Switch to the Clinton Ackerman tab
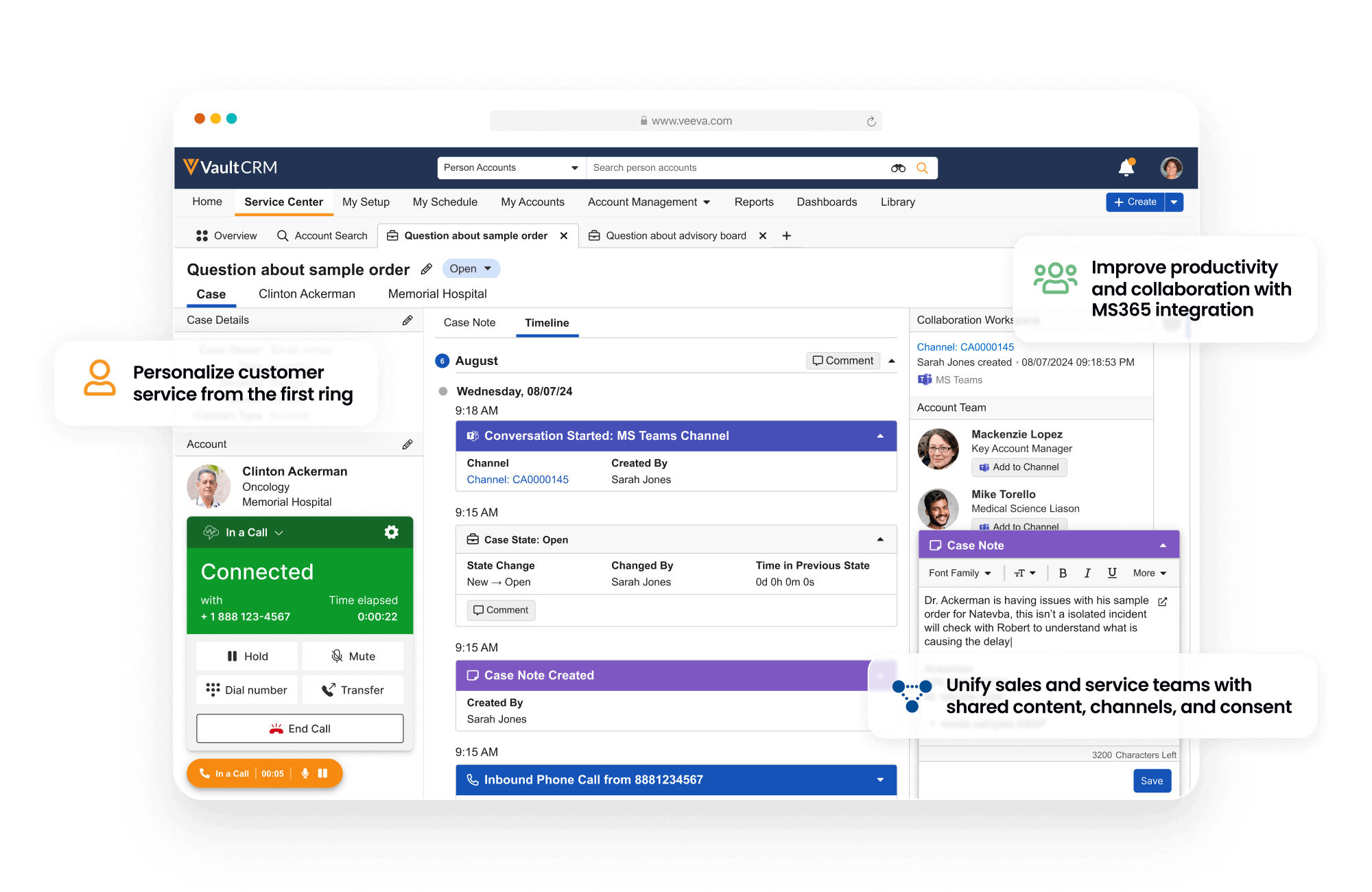 click(307, 294)
